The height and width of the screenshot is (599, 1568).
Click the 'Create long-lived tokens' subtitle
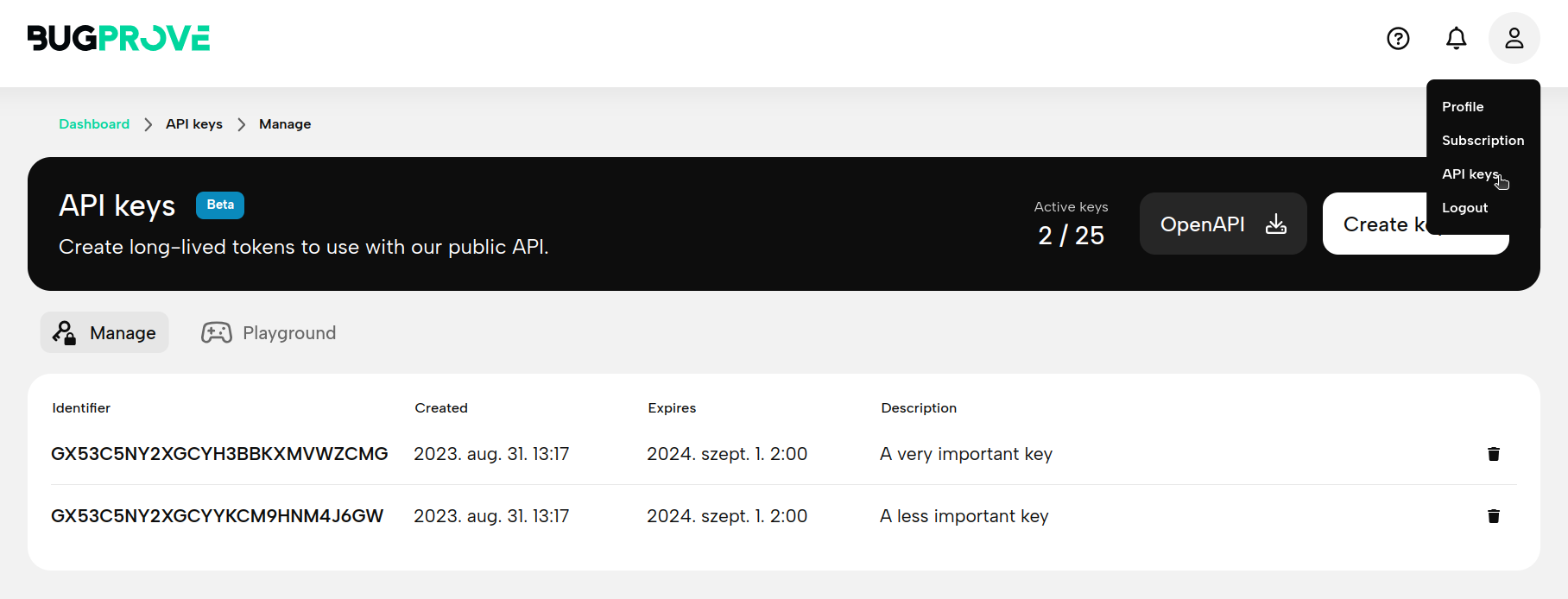point(304,247)
